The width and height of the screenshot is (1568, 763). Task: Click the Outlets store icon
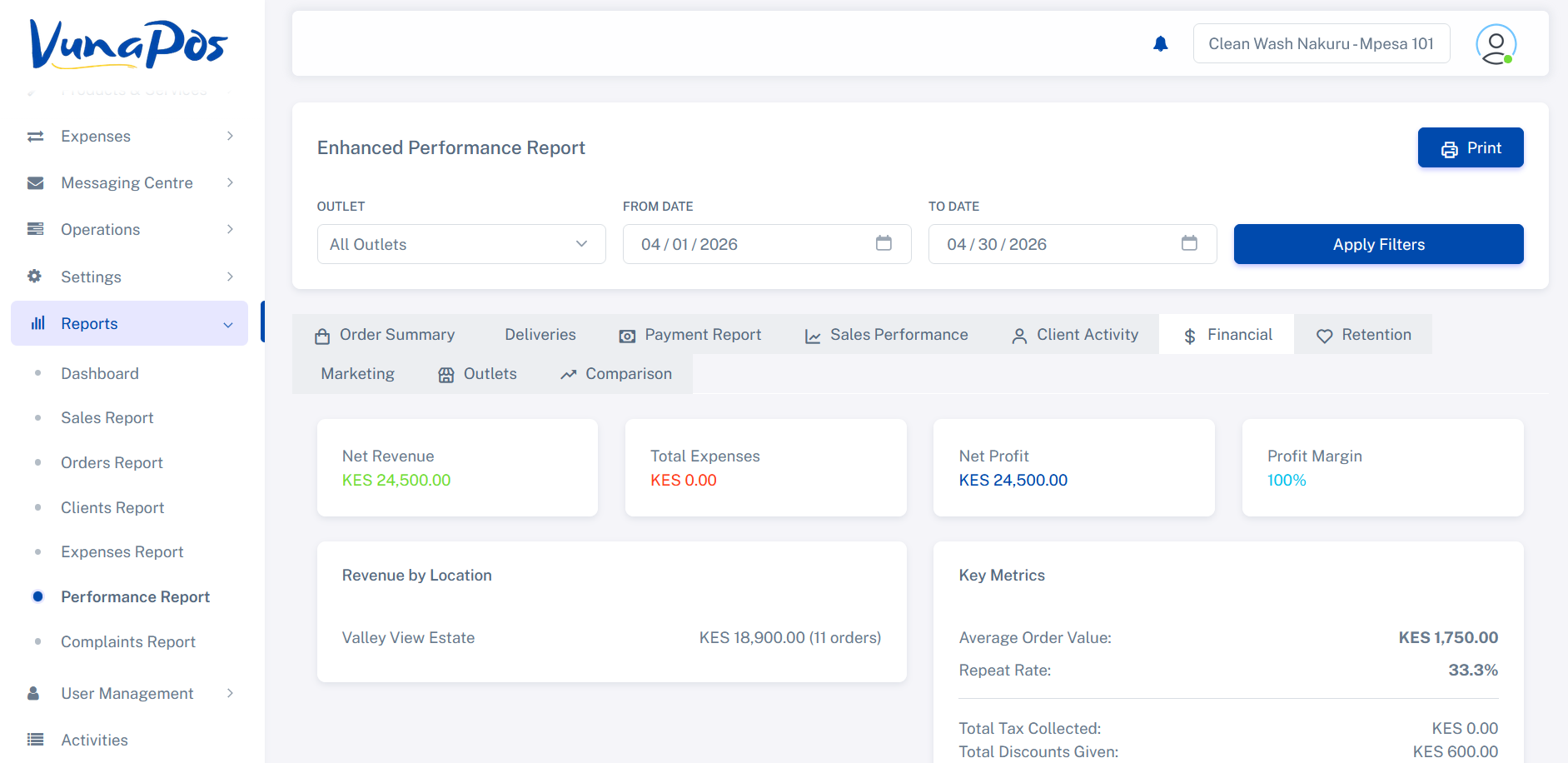pos(446,376)
